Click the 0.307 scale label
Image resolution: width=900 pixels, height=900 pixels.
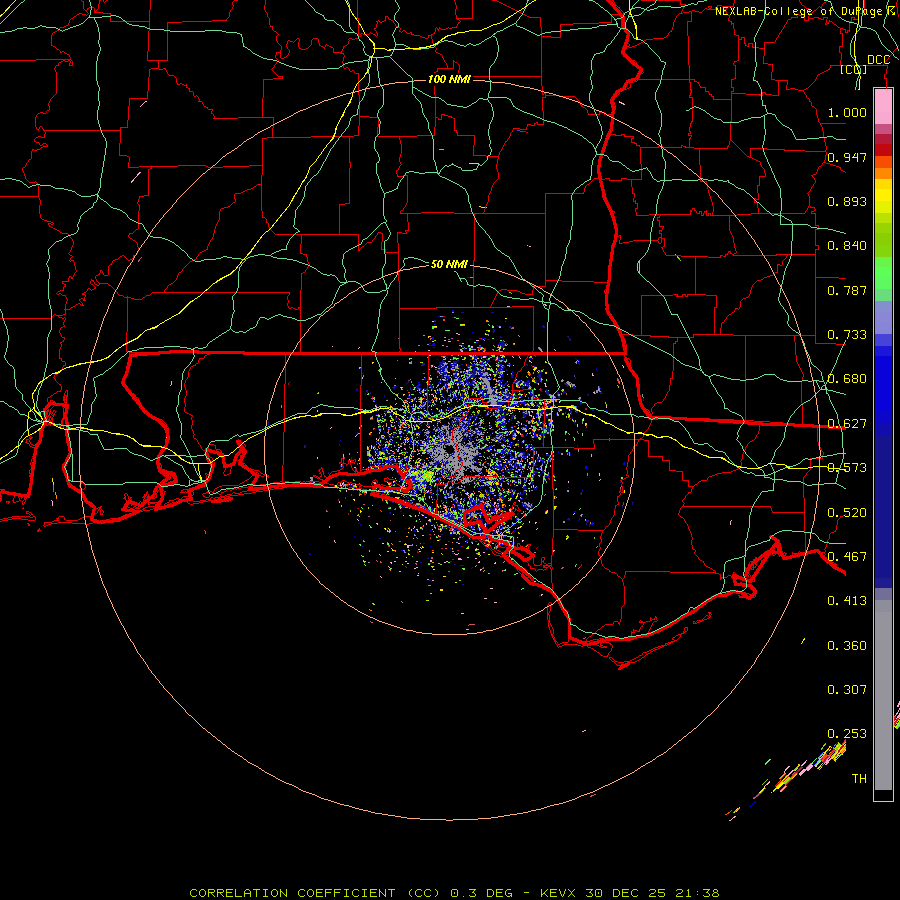click(847, 690)
